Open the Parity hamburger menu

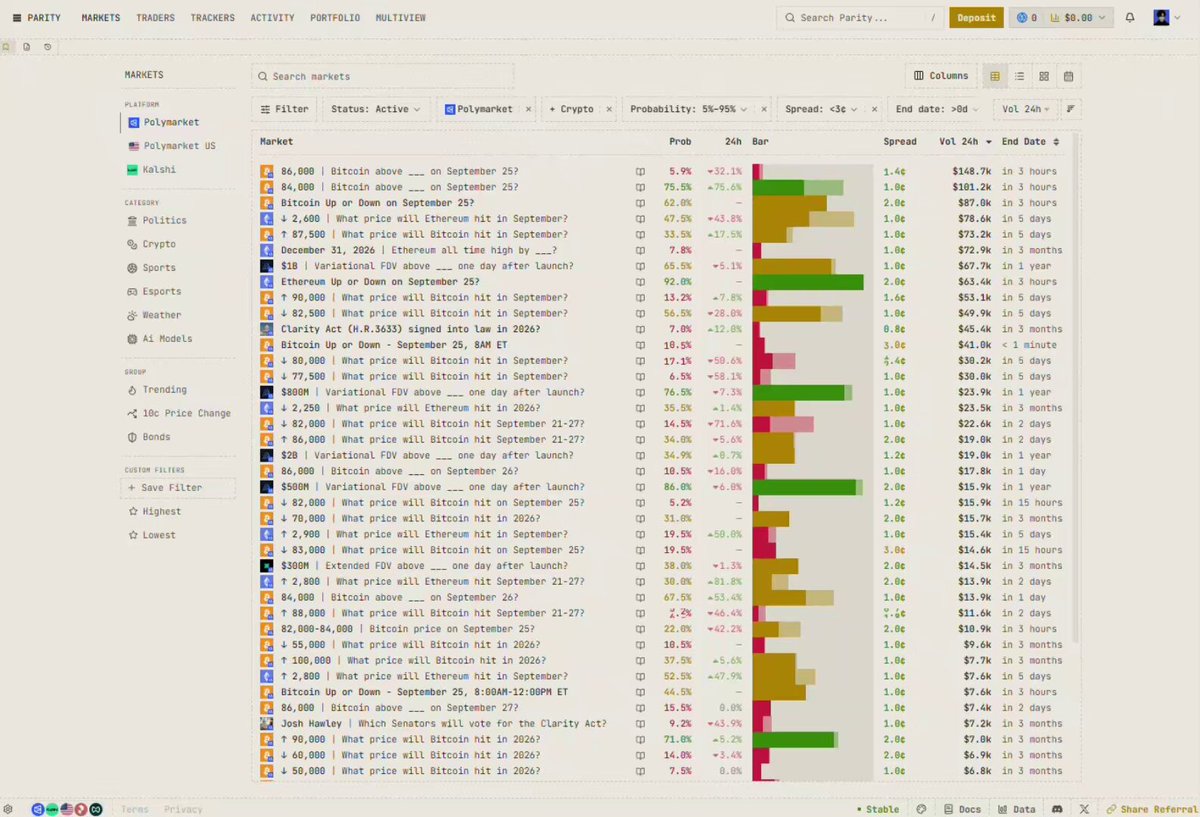tap(17, 18)
